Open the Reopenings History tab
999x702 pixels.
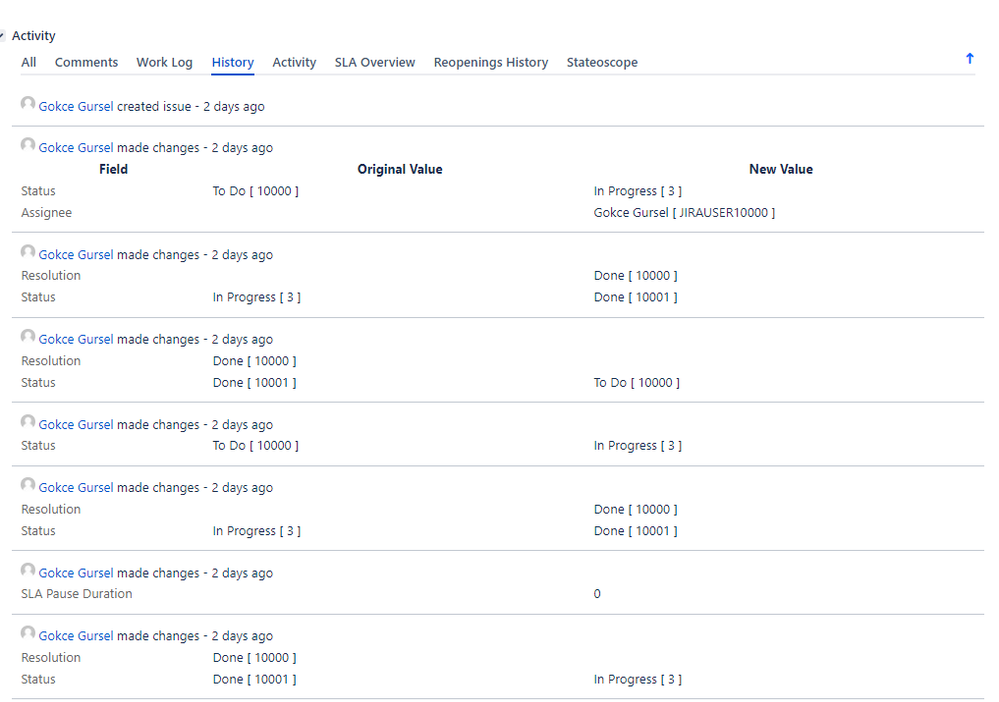[x=491, y=62]
